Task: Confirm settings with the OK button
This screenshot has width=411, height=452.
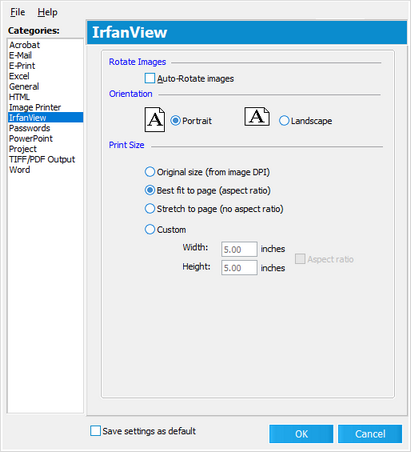Action: 301,434
